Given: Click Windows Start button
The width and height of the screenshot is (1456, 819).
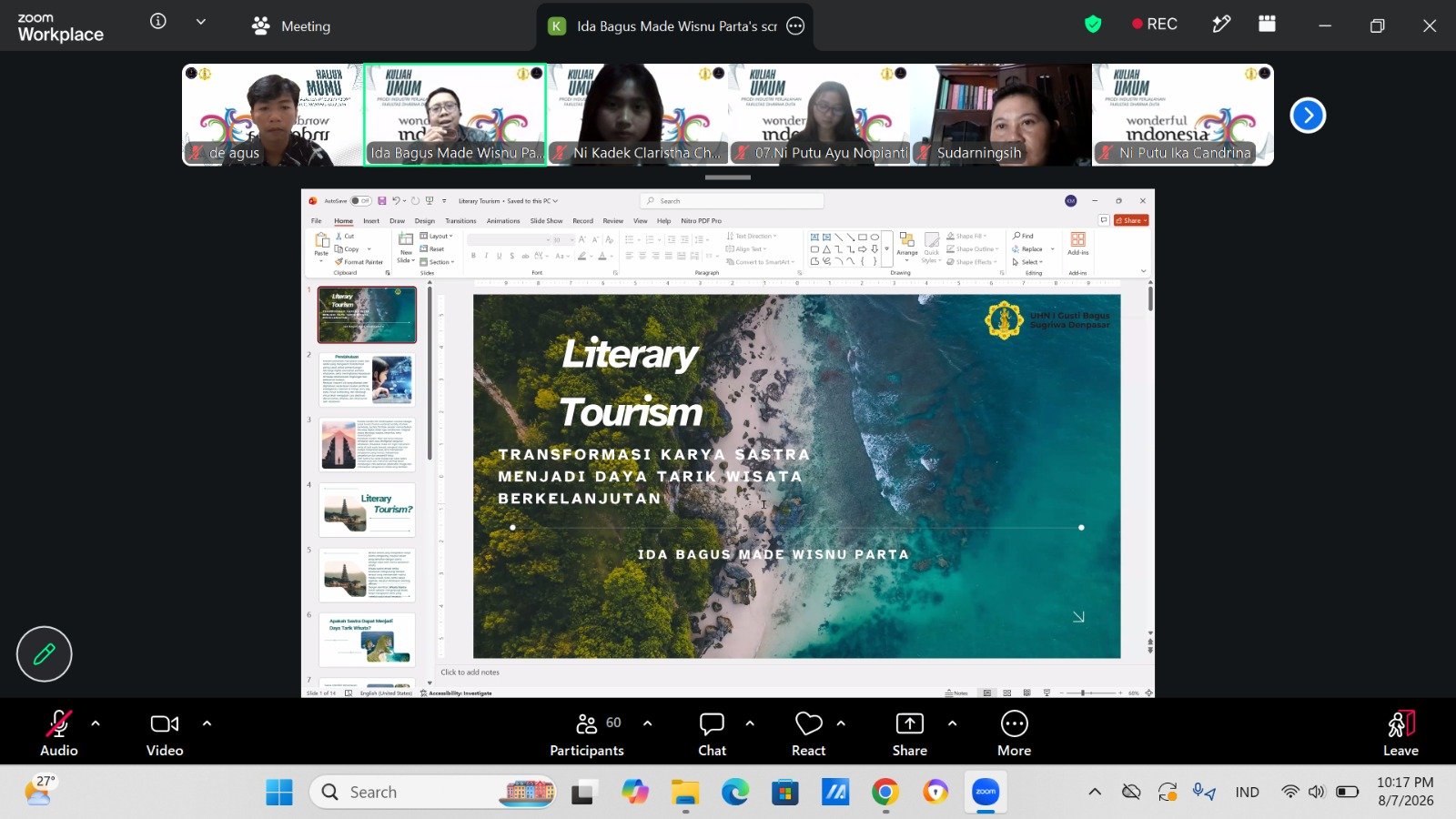Looking at the screenshot, I should tap(279, 792).
